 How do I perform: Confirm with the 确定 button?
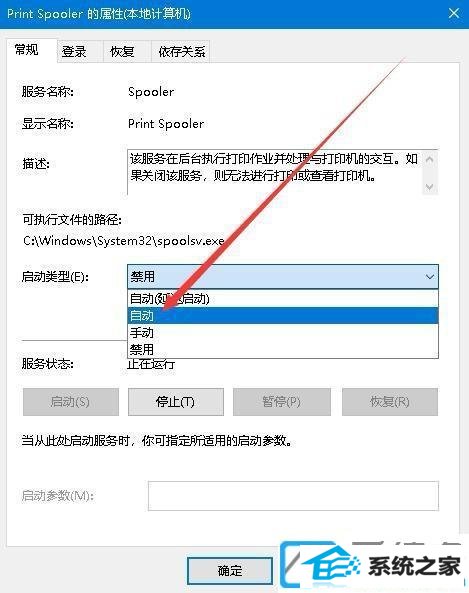230,571
